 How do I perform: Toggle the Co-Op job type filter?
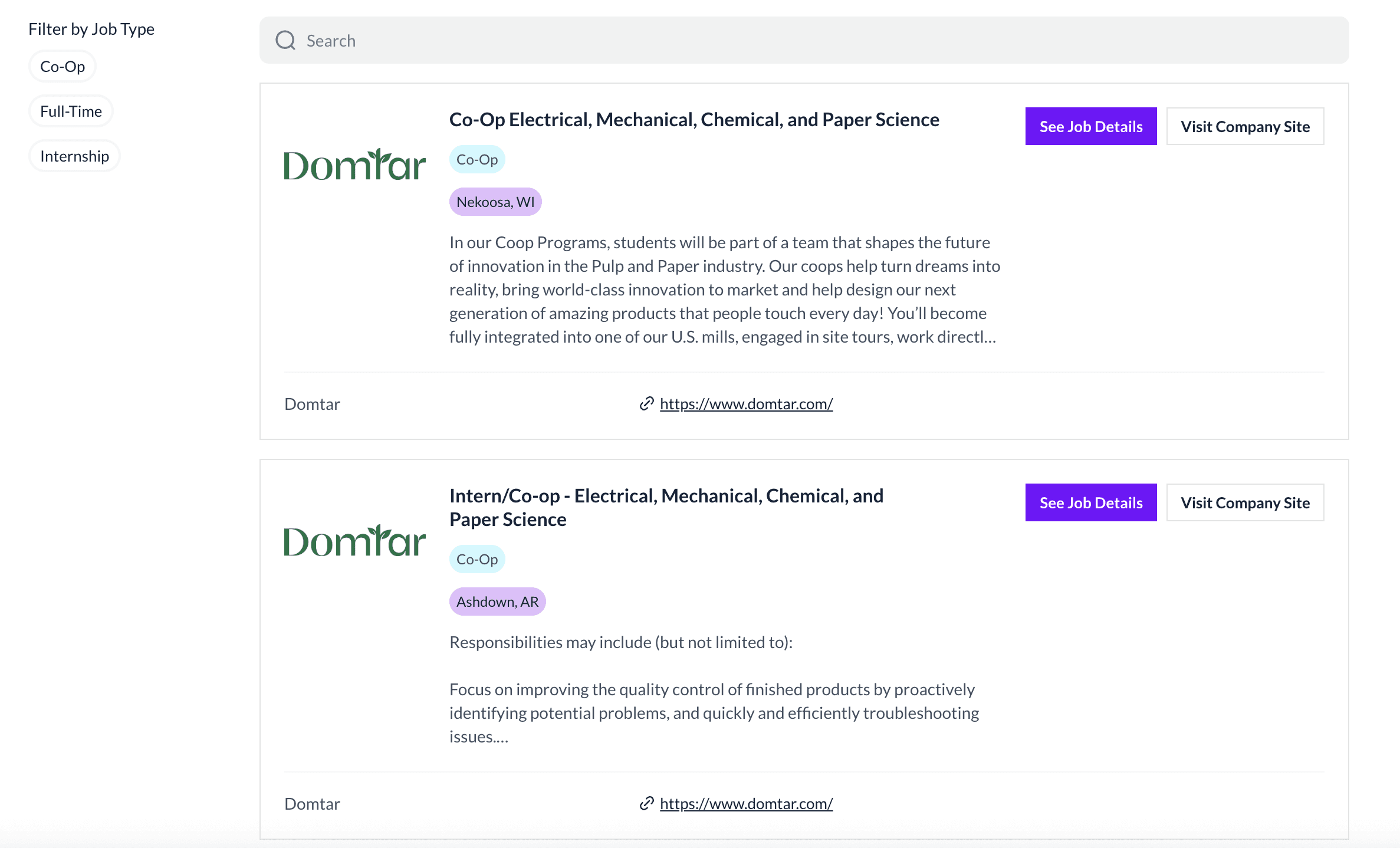(63, 67)
